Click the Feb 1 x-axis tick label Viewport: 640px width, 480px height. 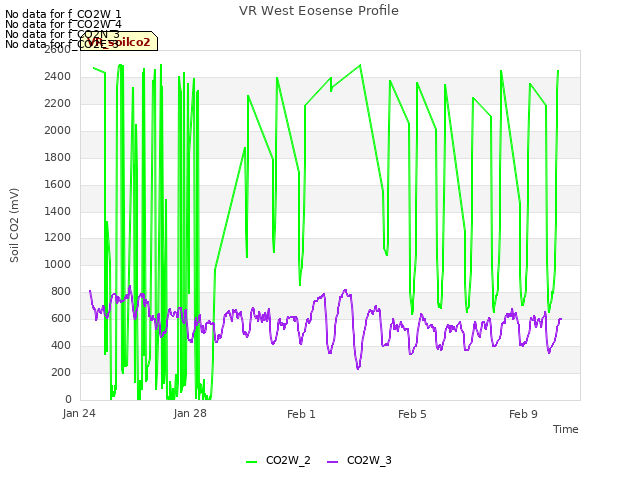301,414
